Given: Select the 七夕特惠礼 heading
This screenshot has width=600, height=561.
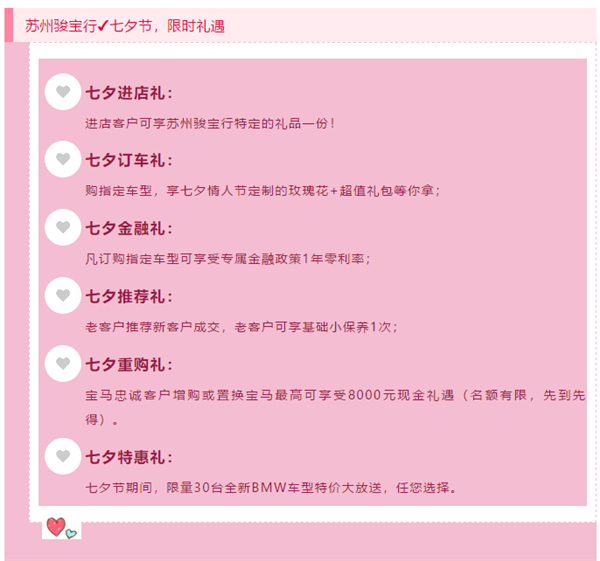Looking at the screenshot, I should (x=129, y=457).
